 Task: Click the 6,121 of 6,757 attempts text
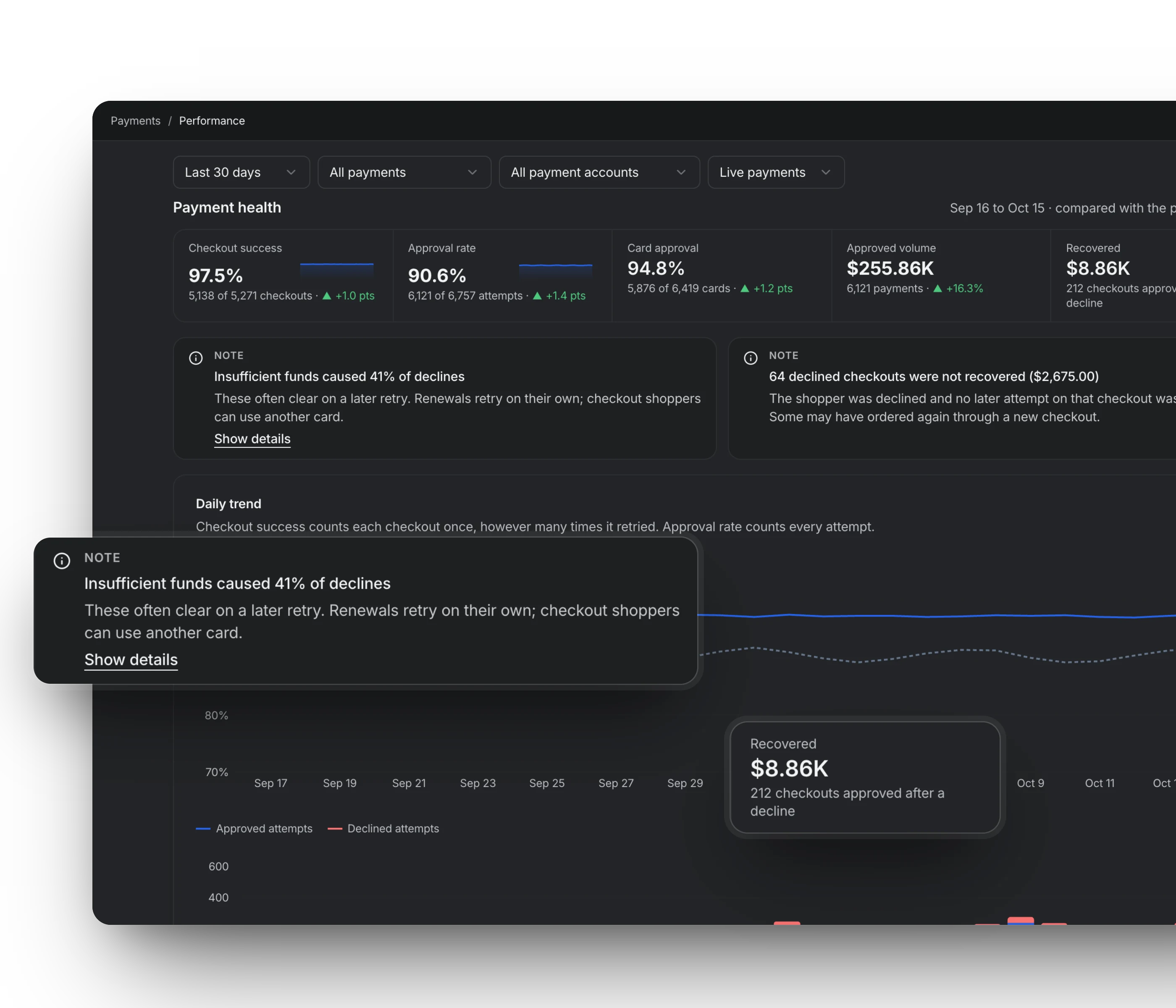click(x=465, y=296)
